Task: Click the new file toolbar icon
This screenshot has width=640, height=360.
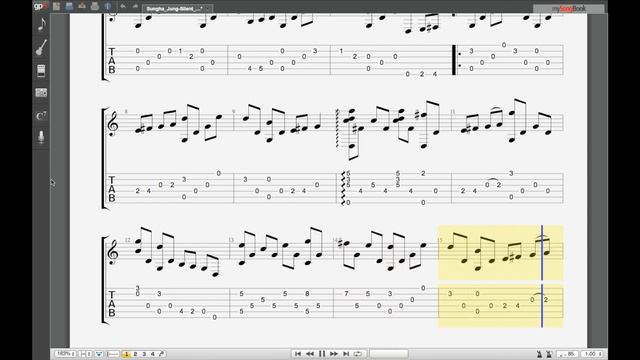Action: pos(56,6)
